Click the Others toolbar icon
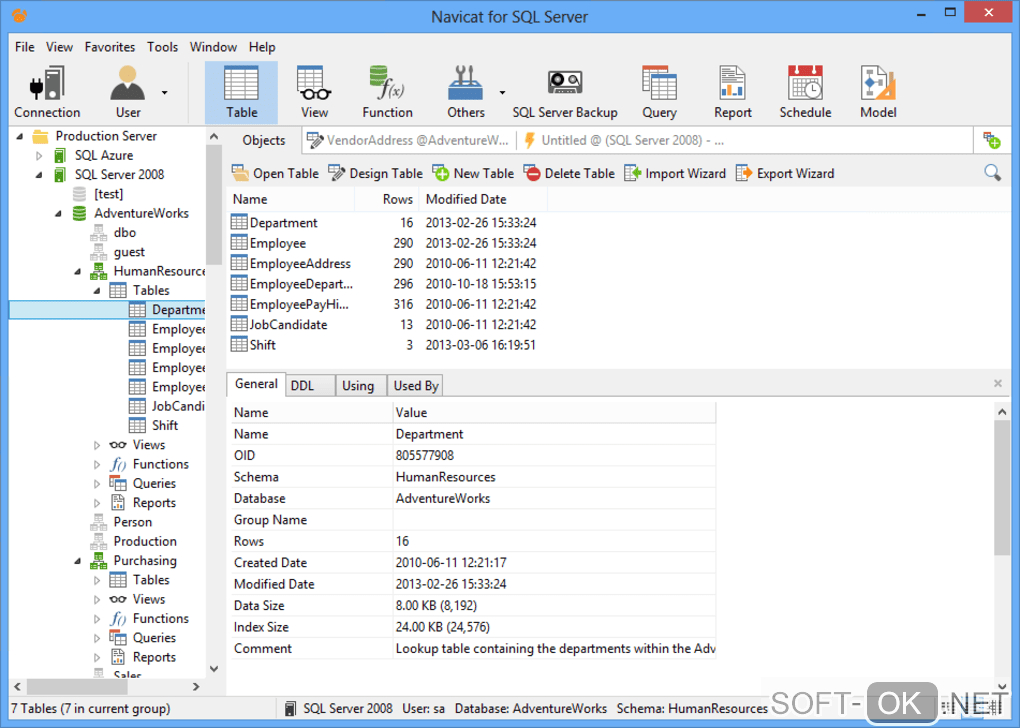1020x728 pixels. [465, 92]
